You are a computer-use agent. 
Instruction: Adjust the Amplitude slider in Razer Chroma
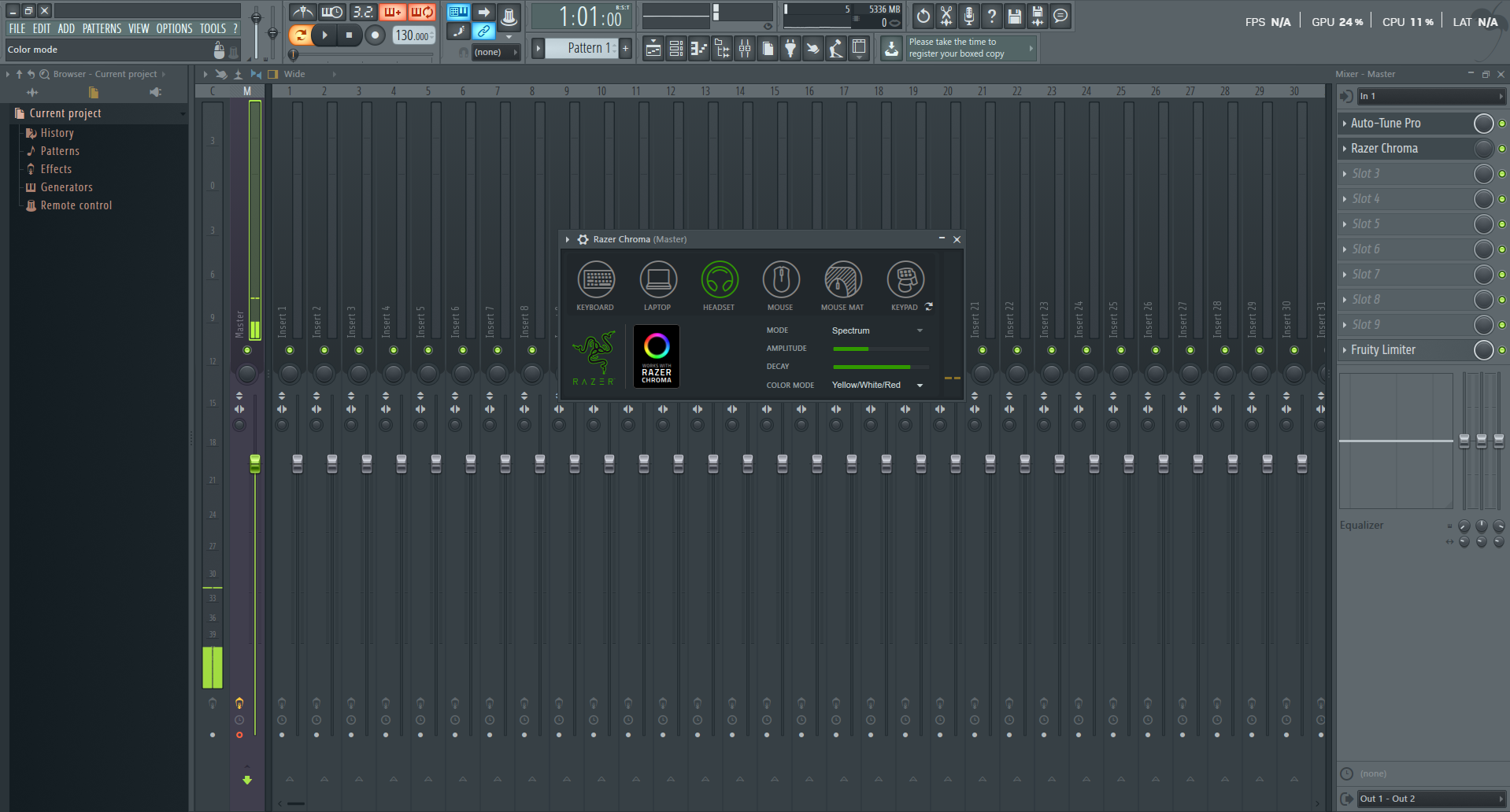881,349
